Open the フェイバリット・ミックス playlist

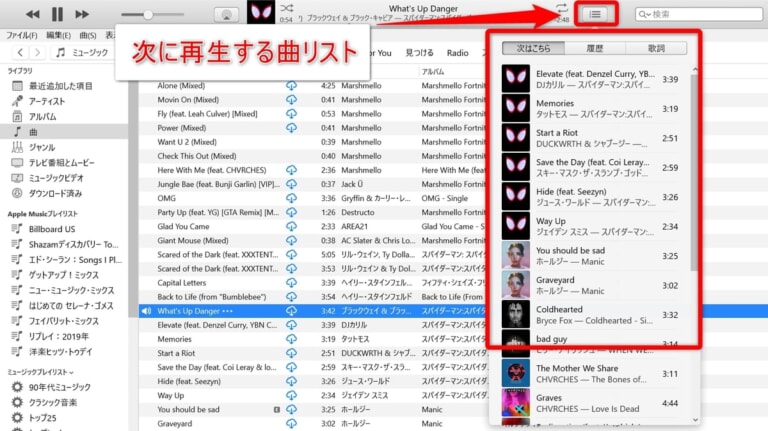pyautogui.click(x=64, y=321)
